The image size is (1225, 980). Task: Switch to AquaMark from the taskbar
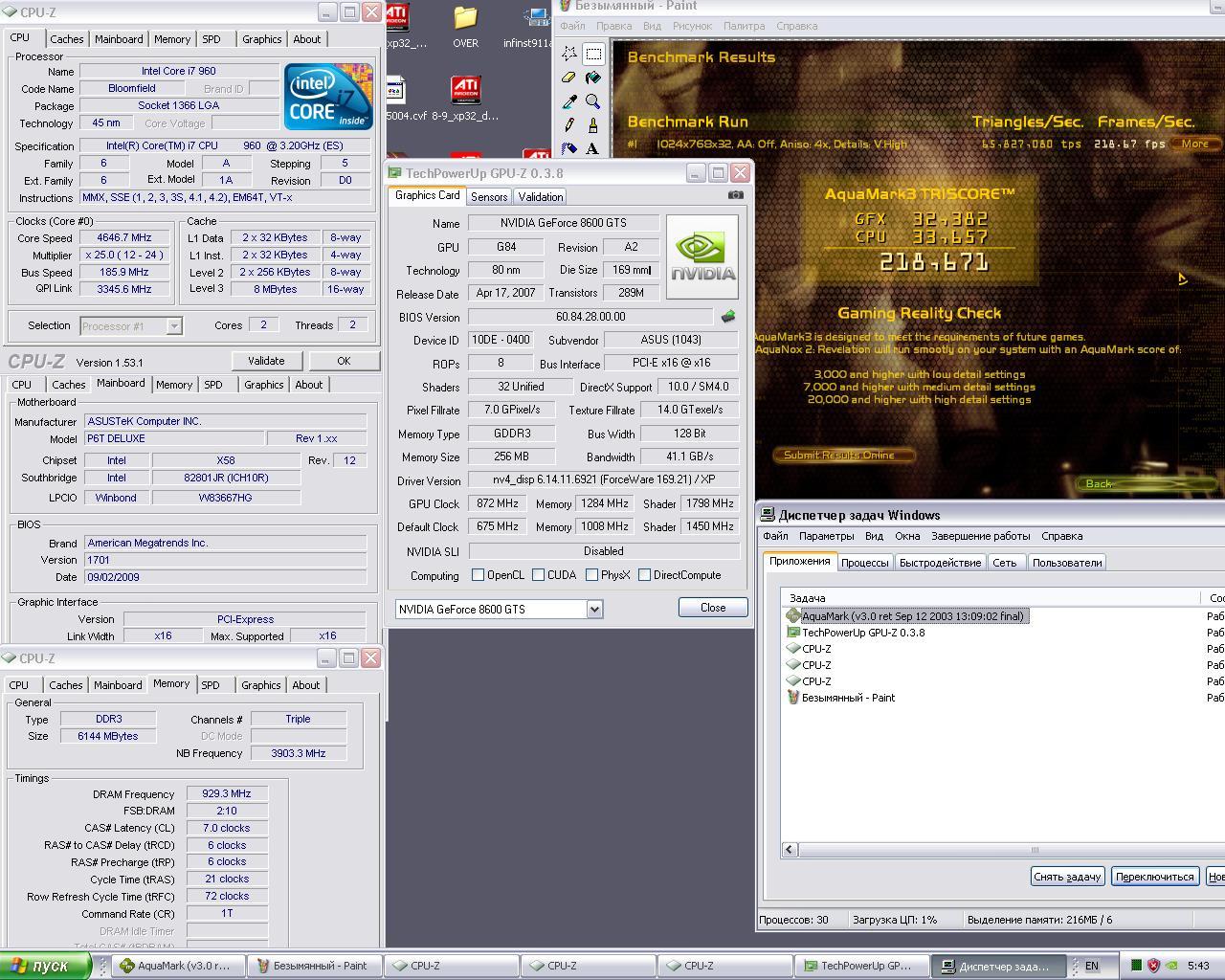tap(178, 966)
